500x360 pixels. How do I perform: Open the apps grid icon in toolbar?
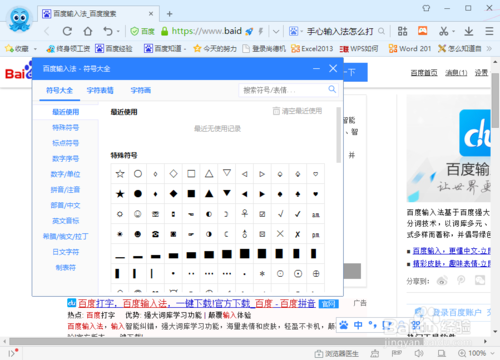point(402,31)
